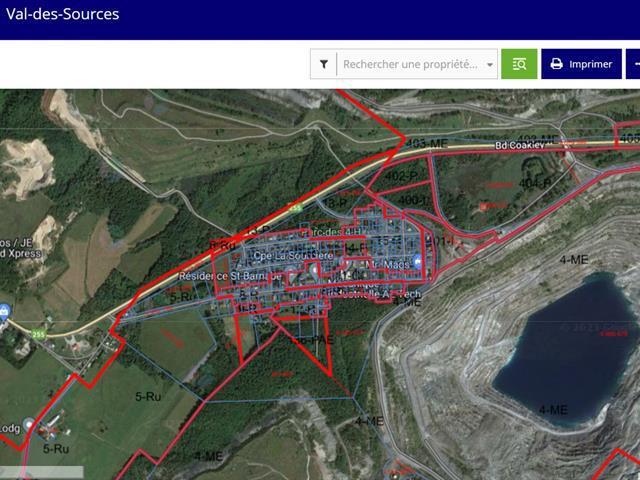Click the blue map pin at left edge
The height and width of the screenshot is (480, 640).
click(x=5, y=311)
